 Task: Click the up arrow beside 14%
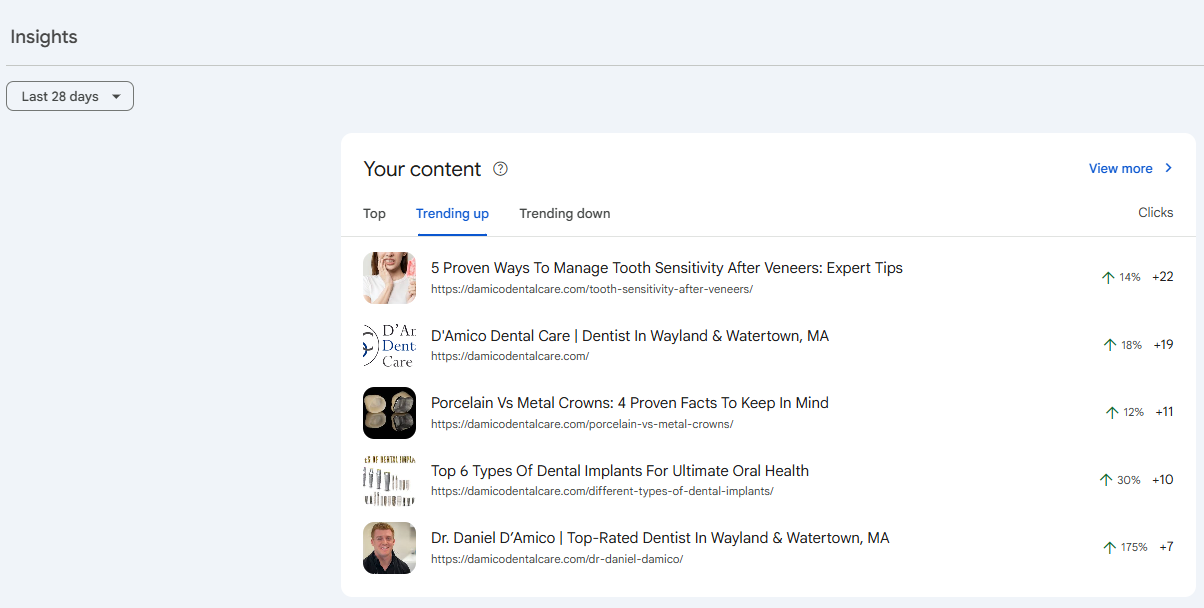tap(1108, 278)
